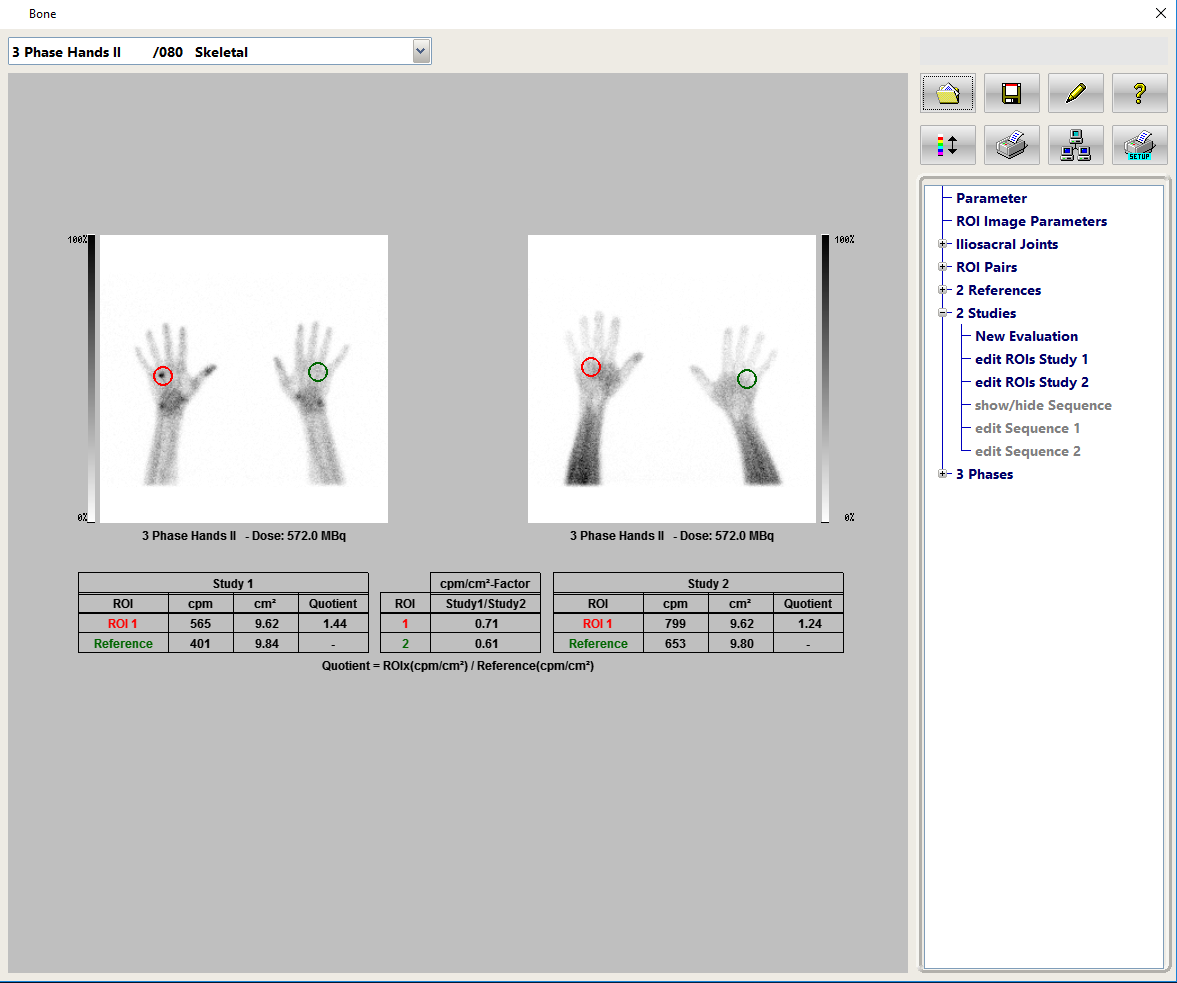Viewport: 1177px width, 983px height.
Task: Click the network computers icon
Action: click(1075, 145)
